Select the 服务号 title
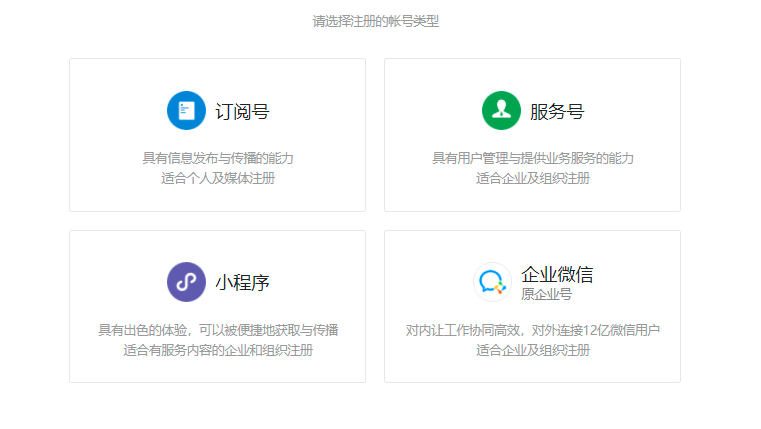Screen dimensions: 761x429 [557, 112]
